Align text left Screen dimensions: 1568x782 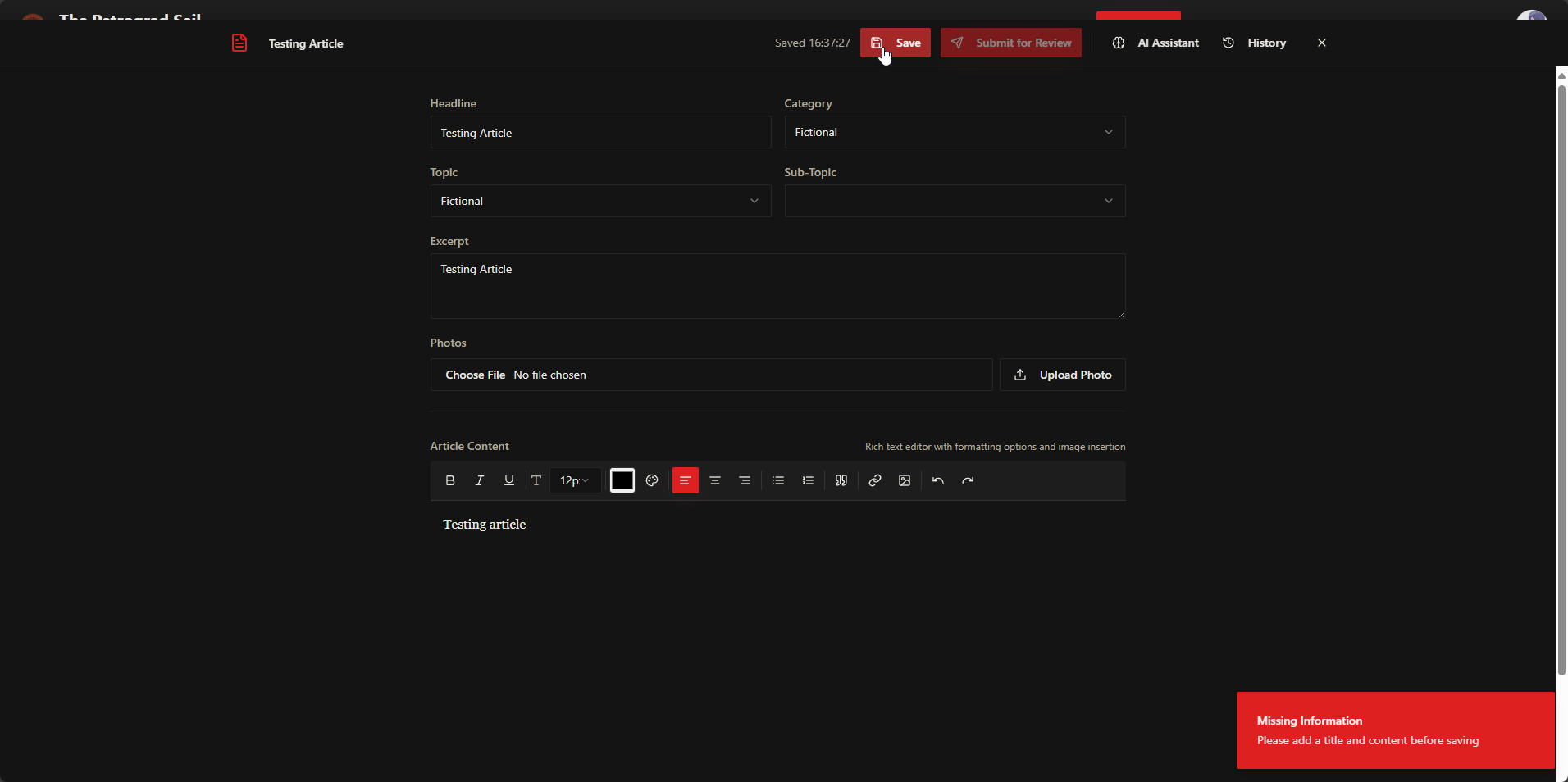click(686, 480)
